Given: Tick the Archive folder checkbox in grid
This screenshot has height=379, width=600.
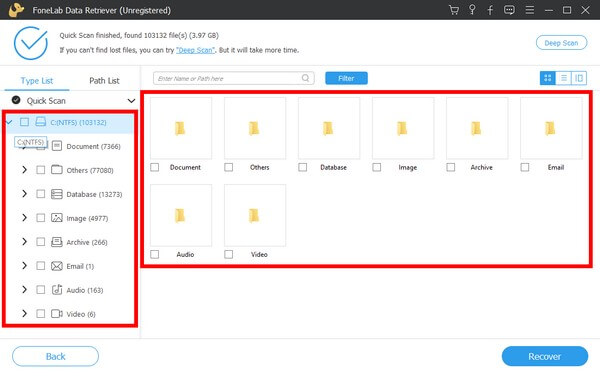Looking at the screenshot, I should (x=451, y=167).
